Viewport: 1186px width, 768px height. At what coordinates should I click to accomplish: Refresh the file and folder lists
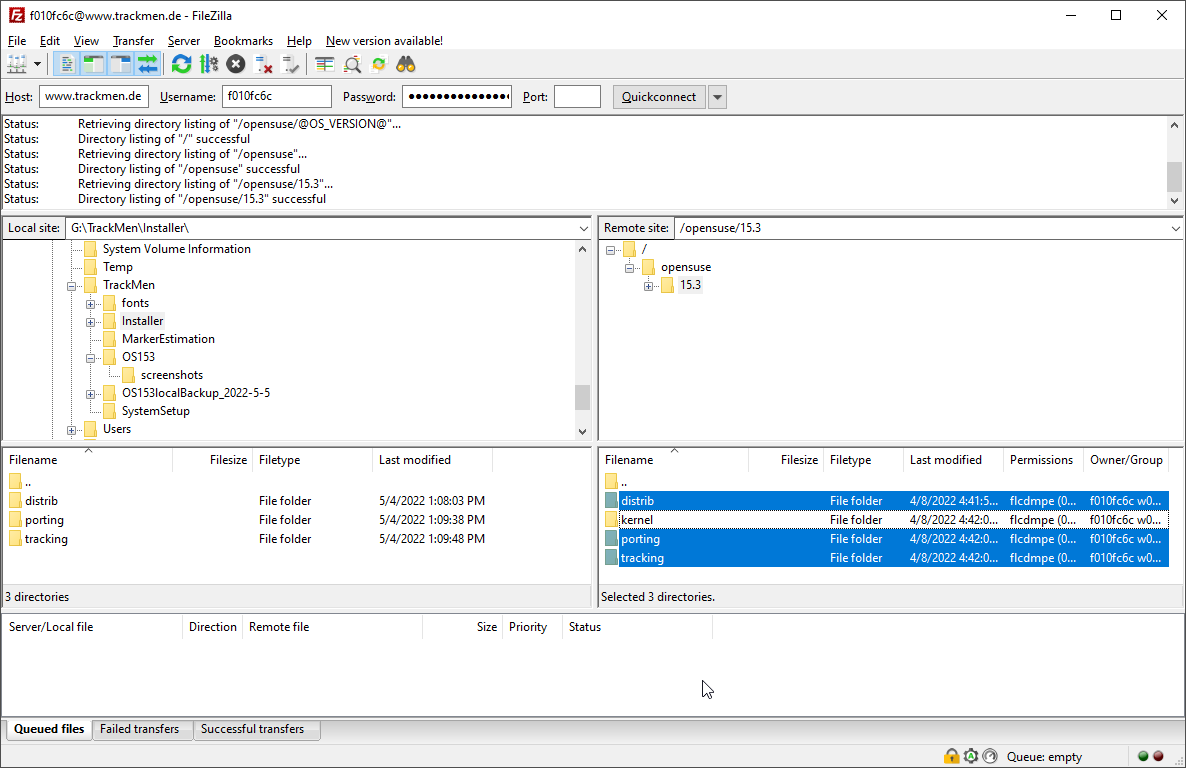(182, 62)
